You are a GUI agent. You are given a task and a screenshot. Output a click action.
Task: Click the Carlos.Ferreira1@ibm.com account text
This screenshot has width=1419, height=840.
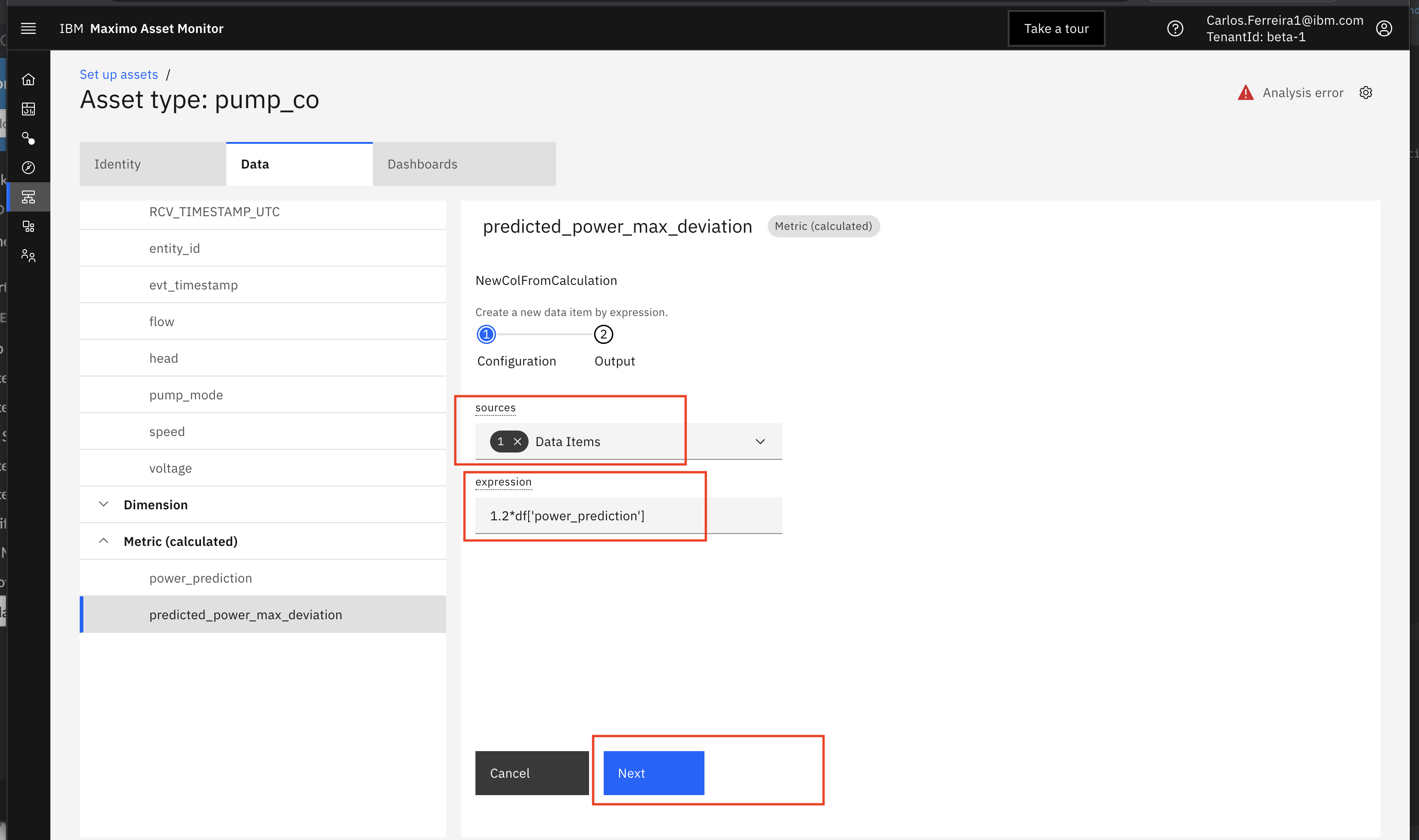[x=1285, y=20]
